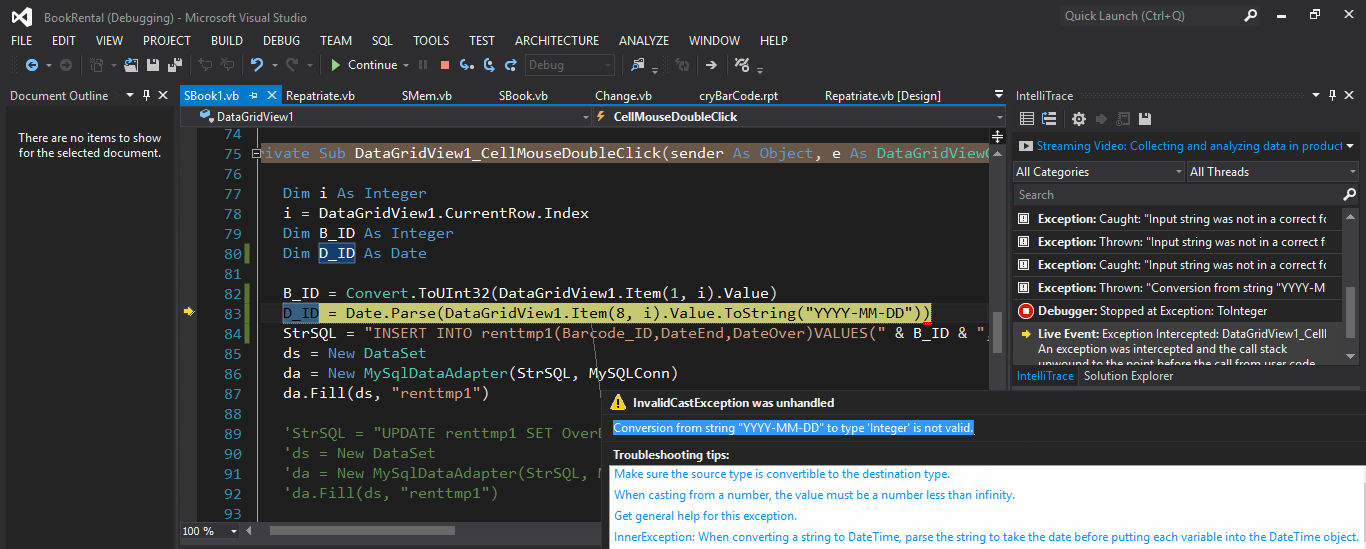
Task: Open the Streaming Video link
Action: pyautogui.click(x=1189, y=146)
